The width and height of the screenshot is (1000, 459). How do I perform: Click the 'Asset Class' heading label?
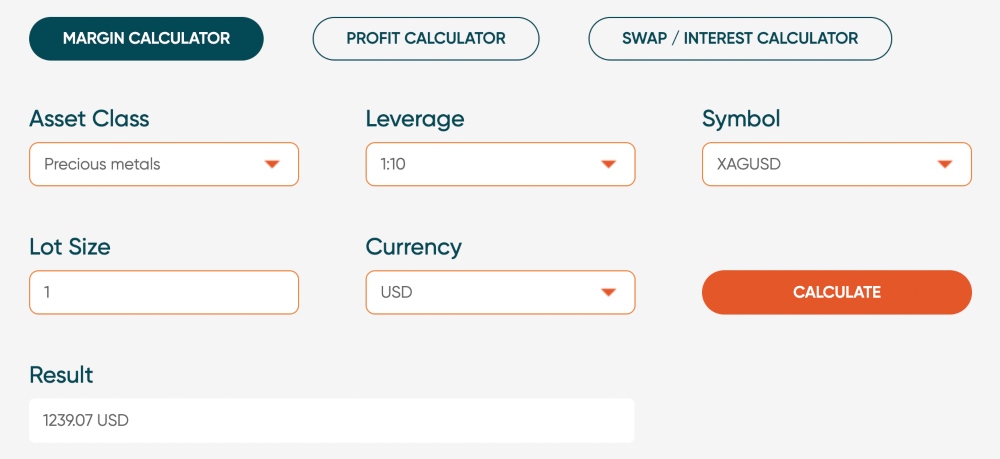click(x=89, y=119)
